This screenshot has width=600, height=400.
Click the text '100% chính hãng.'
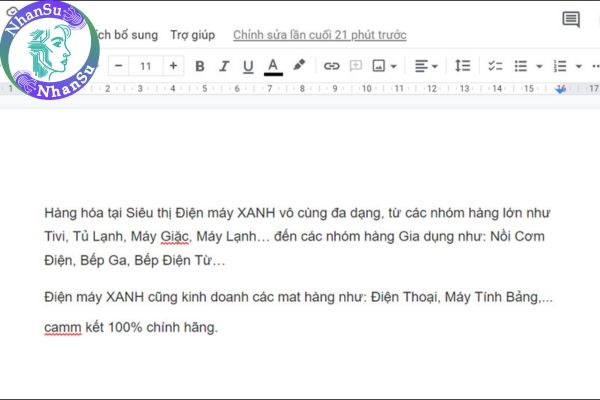pyautogui.click(x=163, y=327)
